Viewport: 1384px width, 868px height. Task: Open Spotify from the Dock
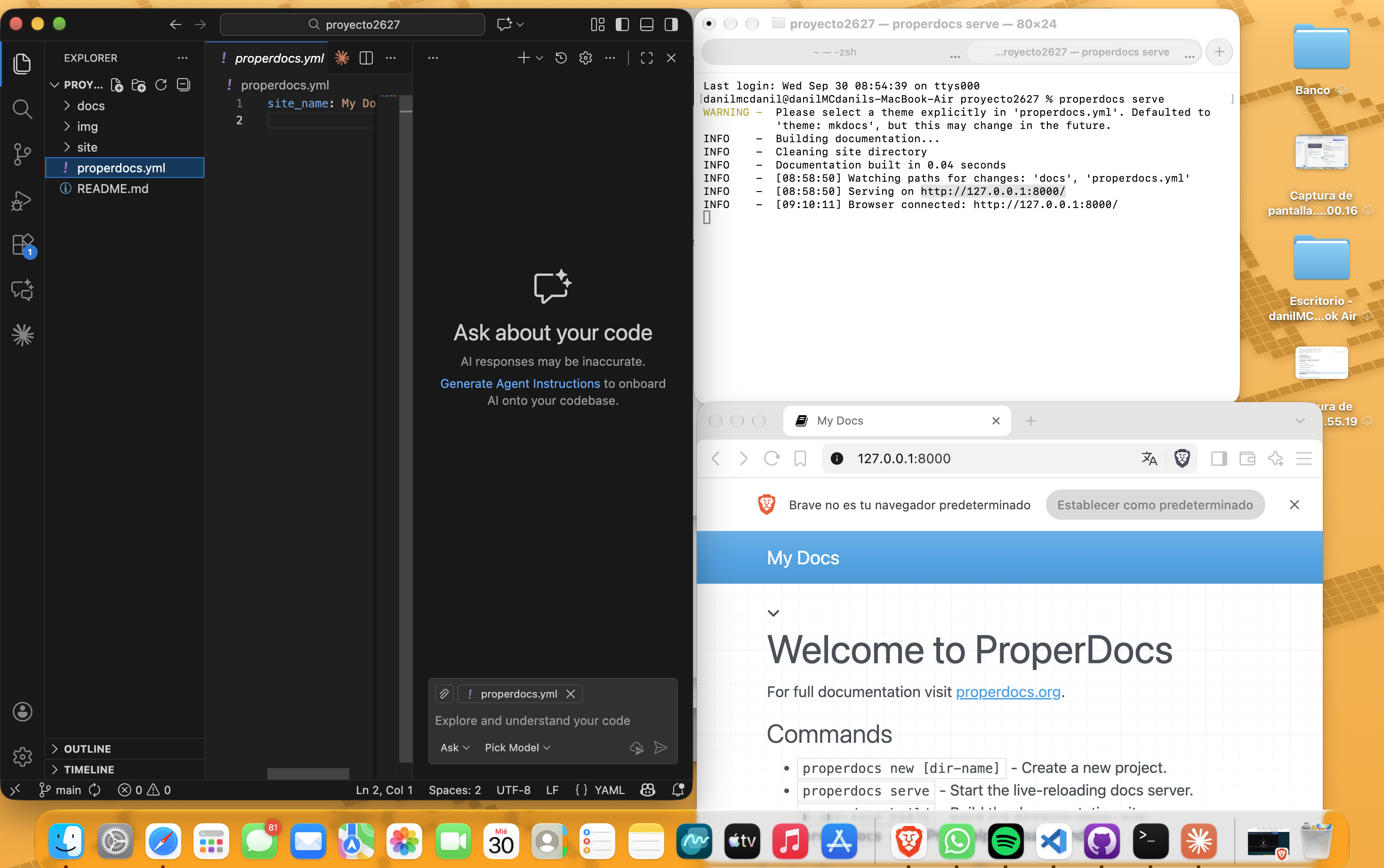[x=1006, y=842]
